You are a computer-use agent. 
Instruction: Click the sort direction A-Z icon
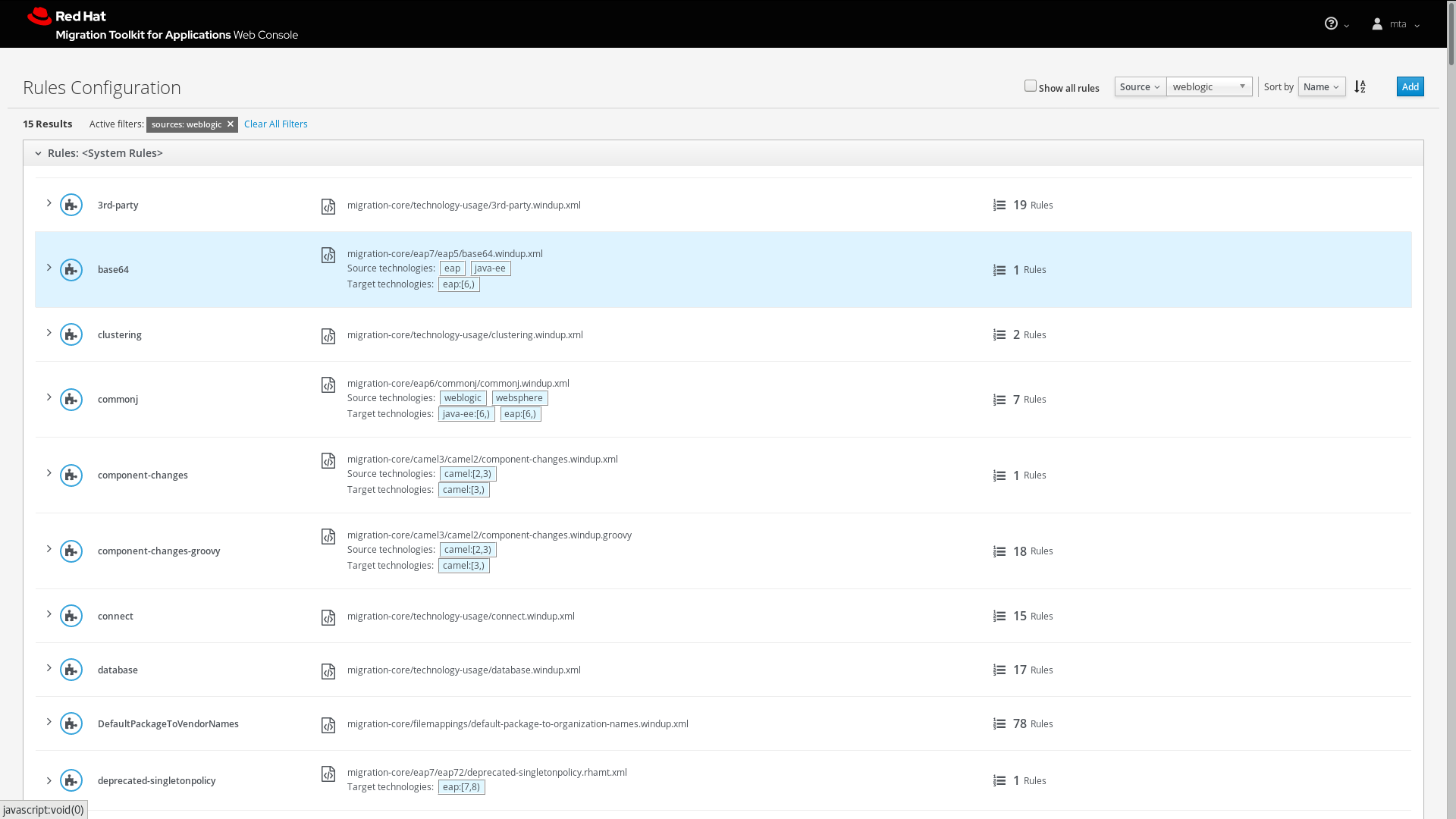pos(1360,87)
